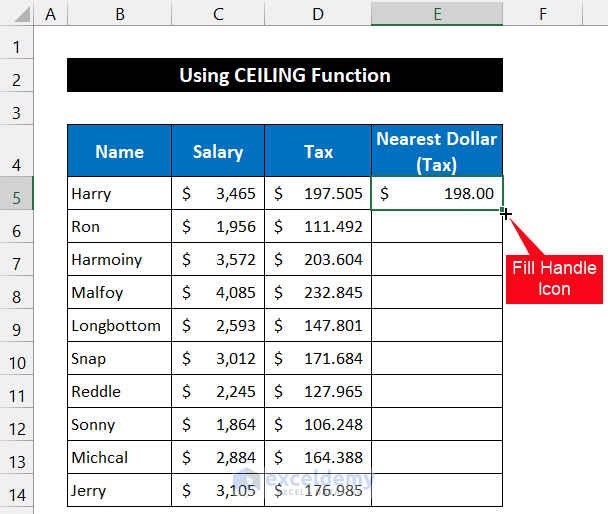The image size is (608, 514).
Task: Click the salary cell showing 2,245
Action: coord(218,391)
